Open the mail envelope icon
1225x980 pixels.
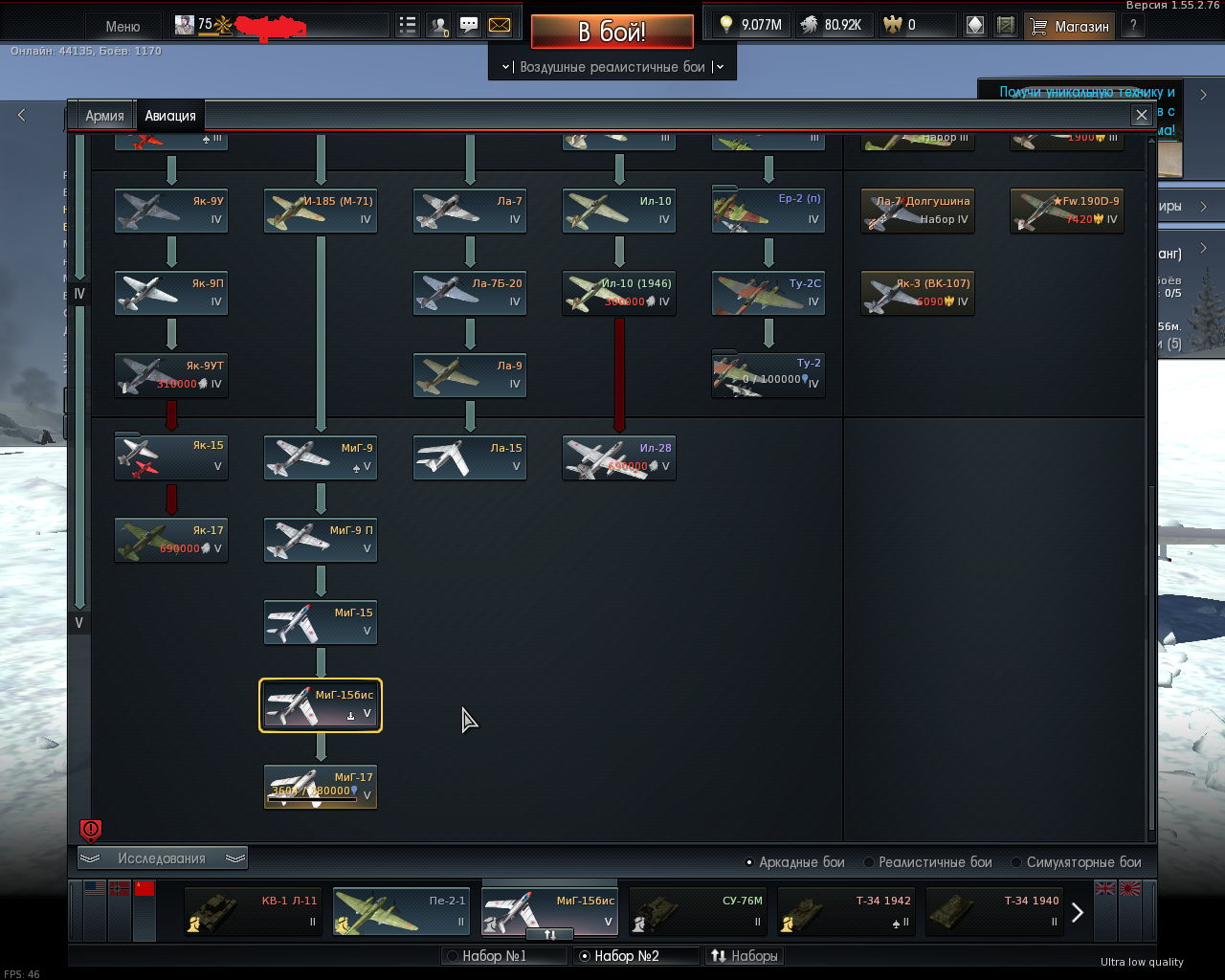(500, 26)
